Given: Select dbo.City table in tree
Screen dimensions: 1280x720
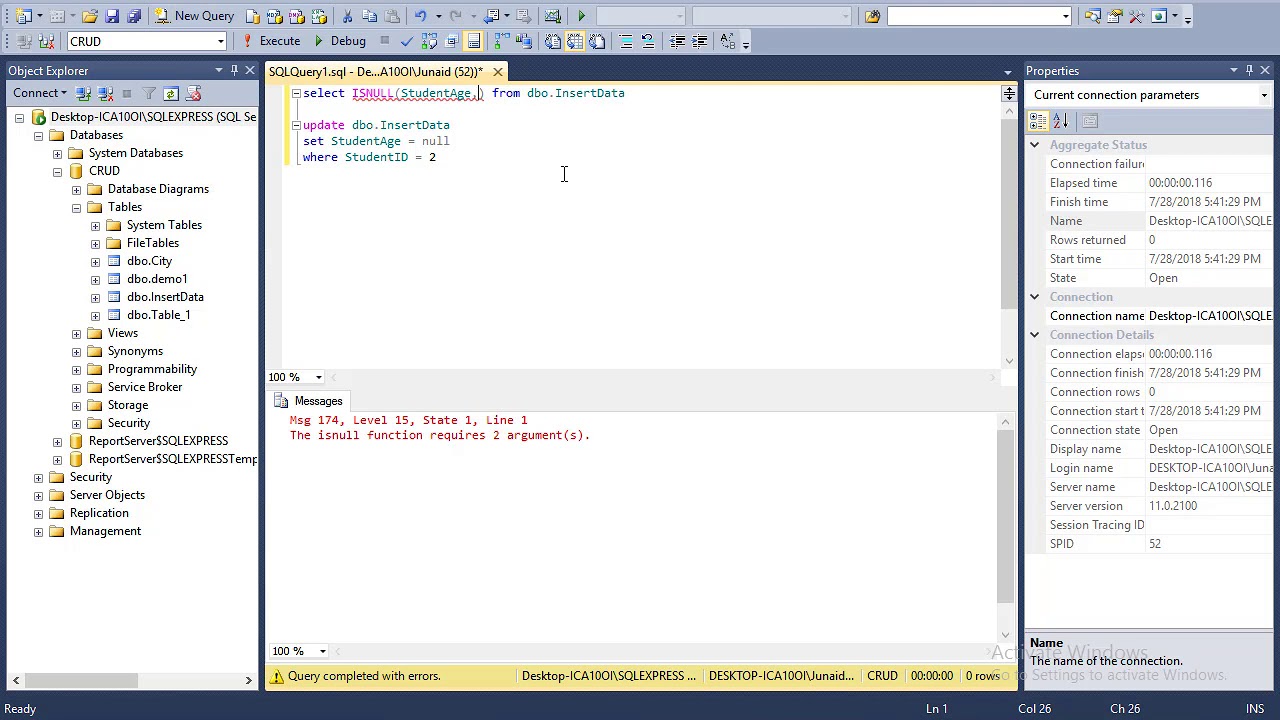Looking at the screenshot, I should (x=149, y=261).
